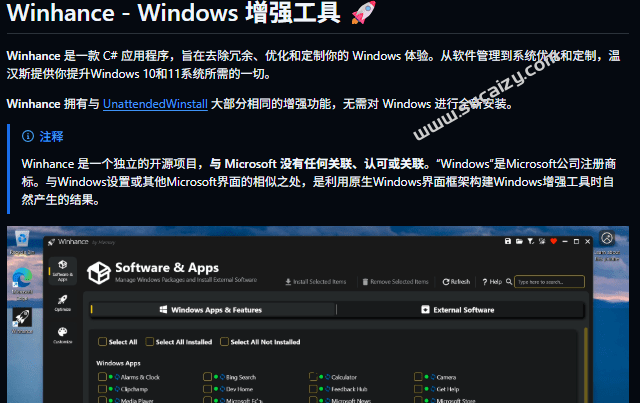Click the blue reinstall arrows beside Calculator

[x=328, y=377]
